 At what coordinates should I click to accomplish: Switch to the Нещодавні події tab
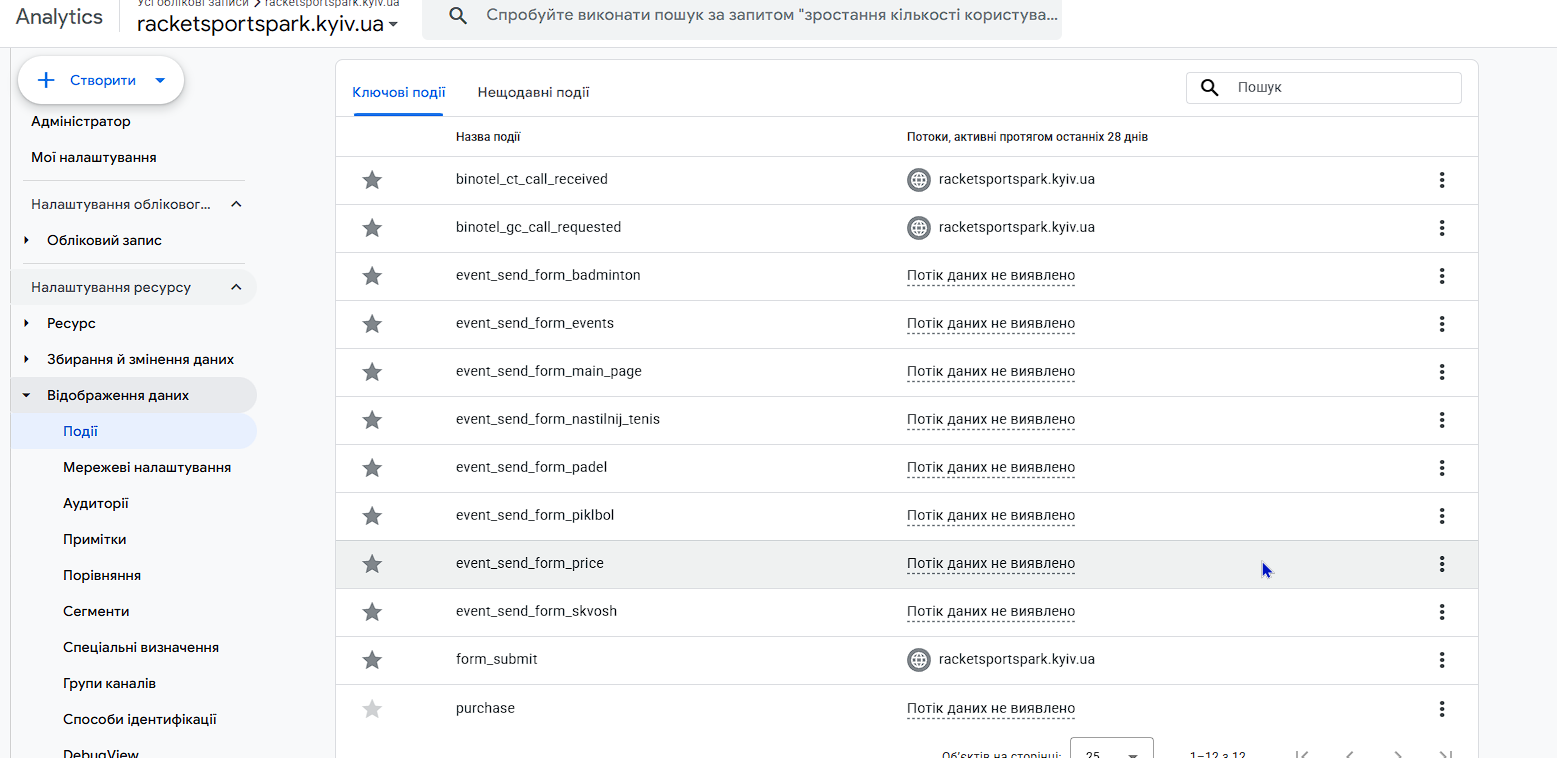coord(533,93)
